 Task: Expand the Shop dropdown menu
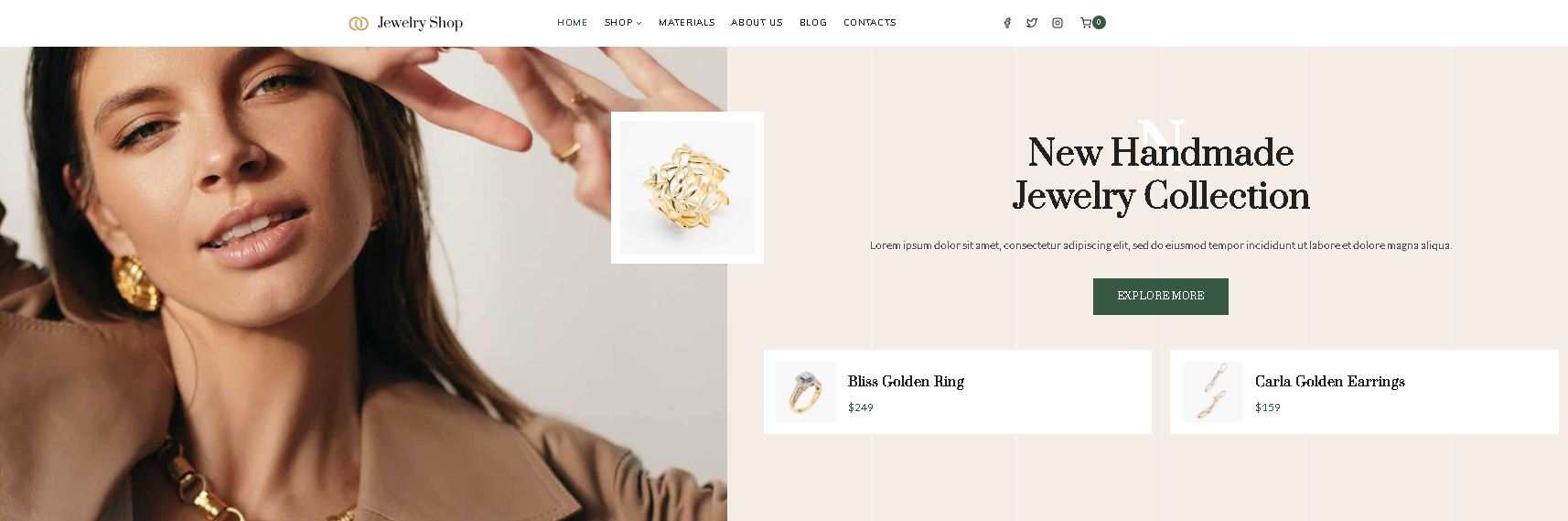click(623, 23)
